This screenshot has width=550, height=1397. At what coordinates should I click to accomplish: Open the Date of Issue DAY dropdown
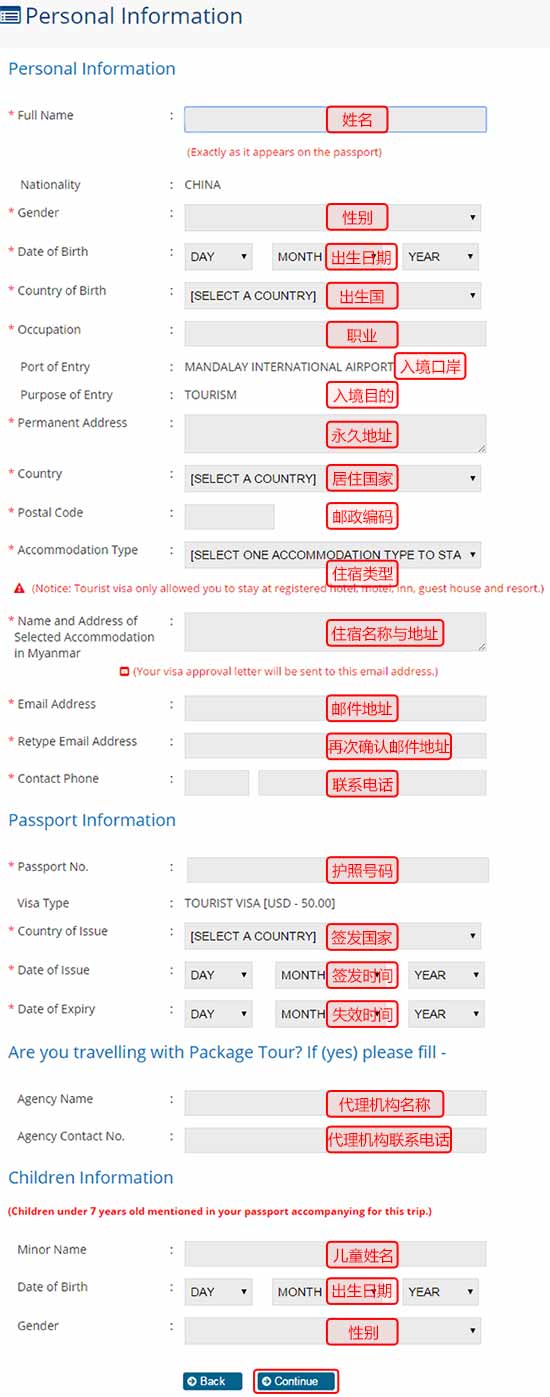click(218, 975)
